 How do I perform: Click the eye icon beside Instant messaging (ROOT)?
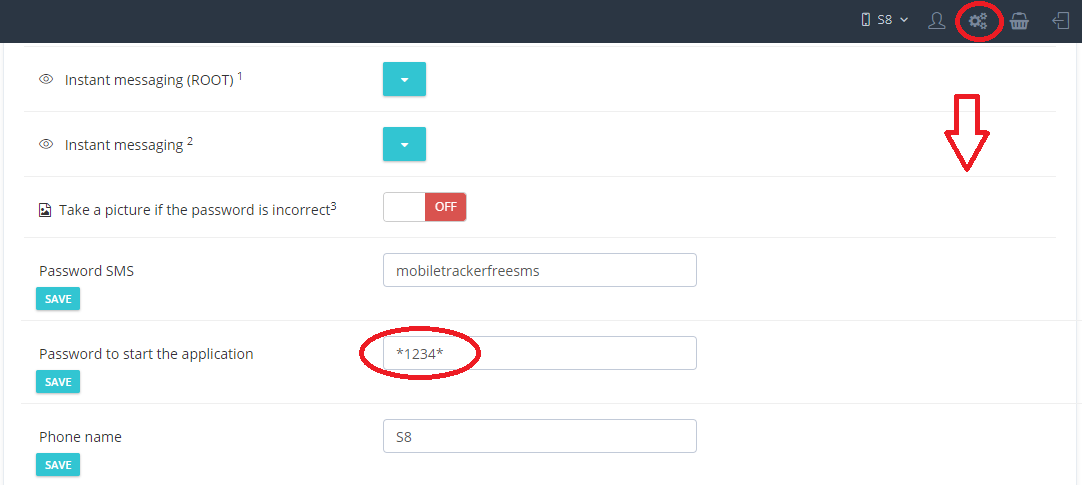click(x=46, y=79)
